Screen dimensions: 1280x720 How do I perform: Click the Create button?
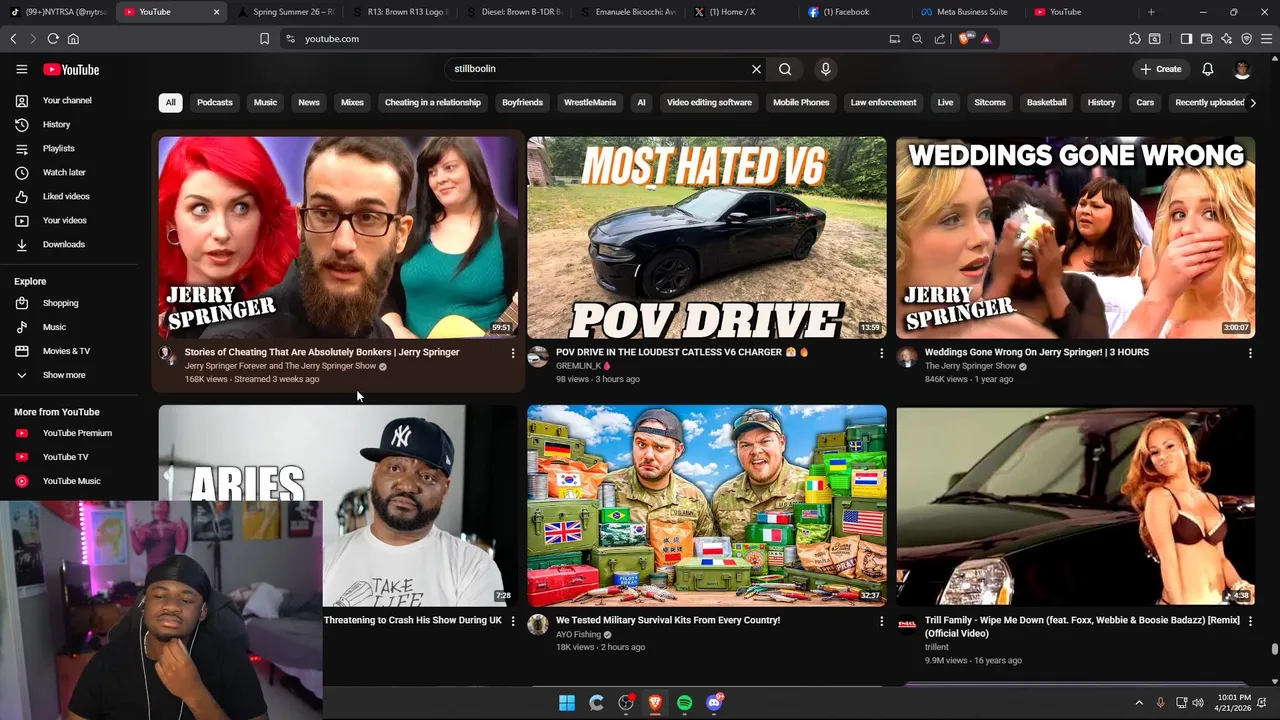click(x=1160, y=69)
